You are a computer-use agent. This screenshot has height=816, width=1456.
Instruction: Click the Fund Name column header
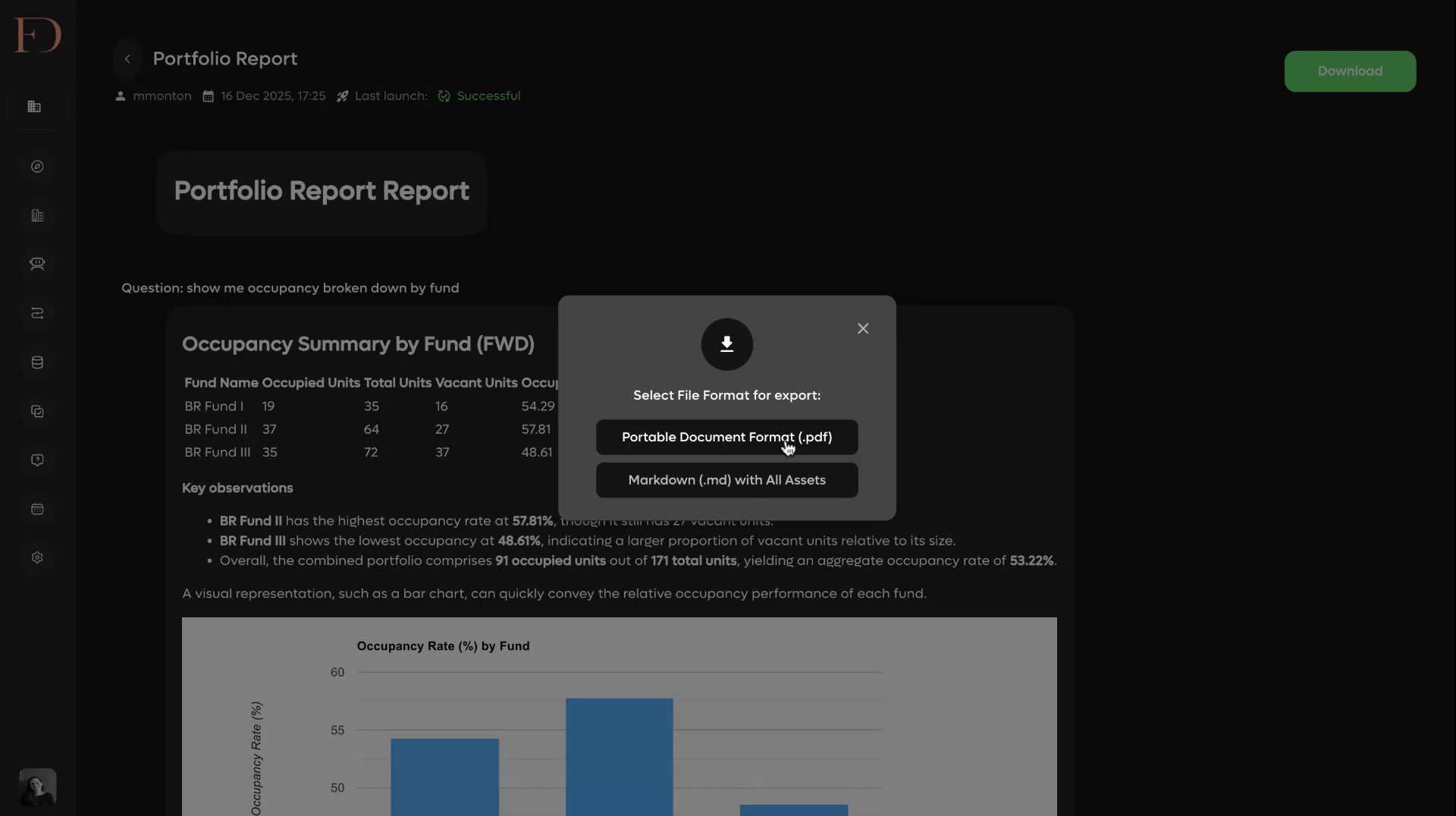pyautogui.click(x=221, y=383)
